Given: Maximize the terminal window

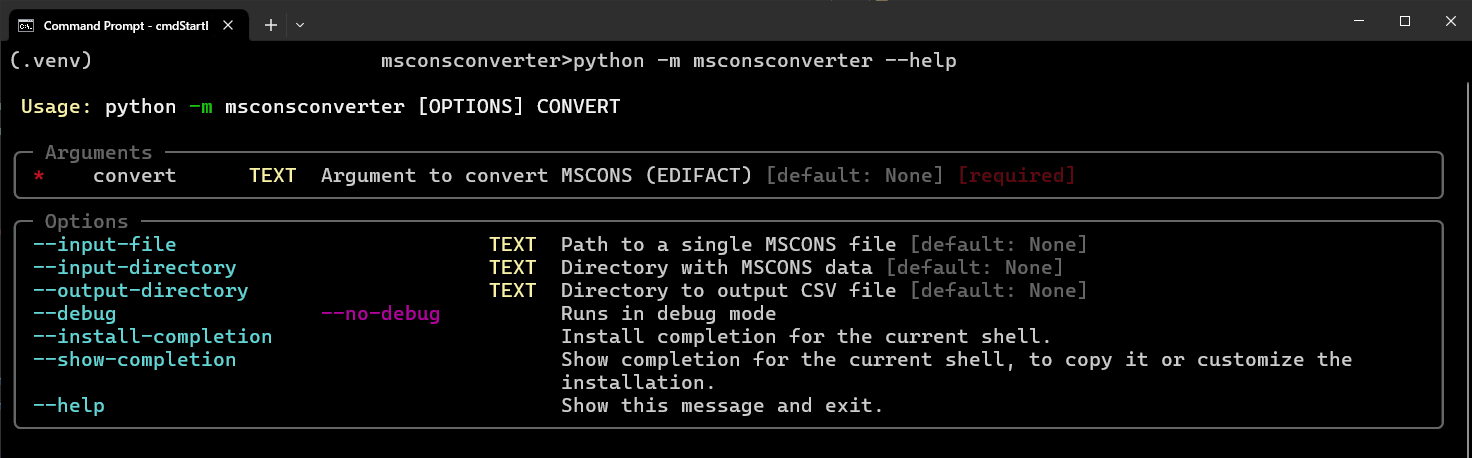Looking at the screenshot, I should [1404, 21].
